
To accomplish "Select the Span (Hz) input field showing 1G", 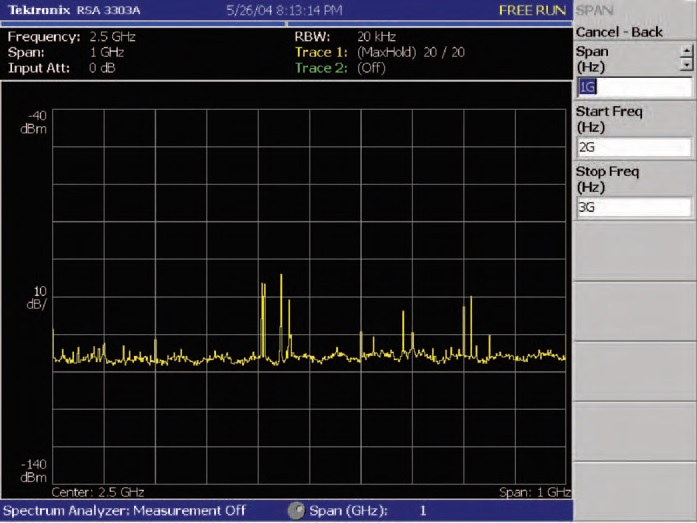I will pyautogui.click(x=632, y=87).
